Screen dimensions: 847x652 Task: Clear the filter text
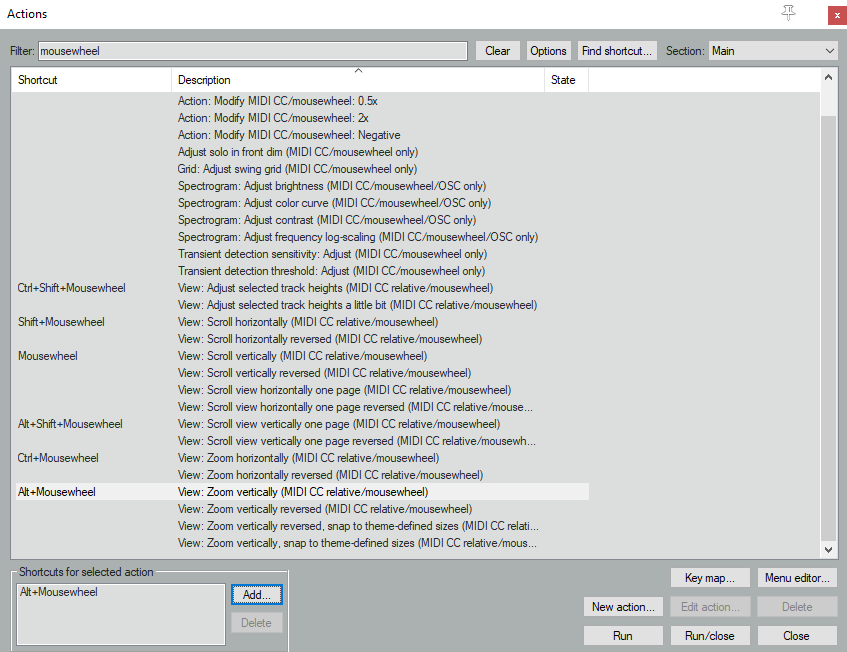coord(498,51)
